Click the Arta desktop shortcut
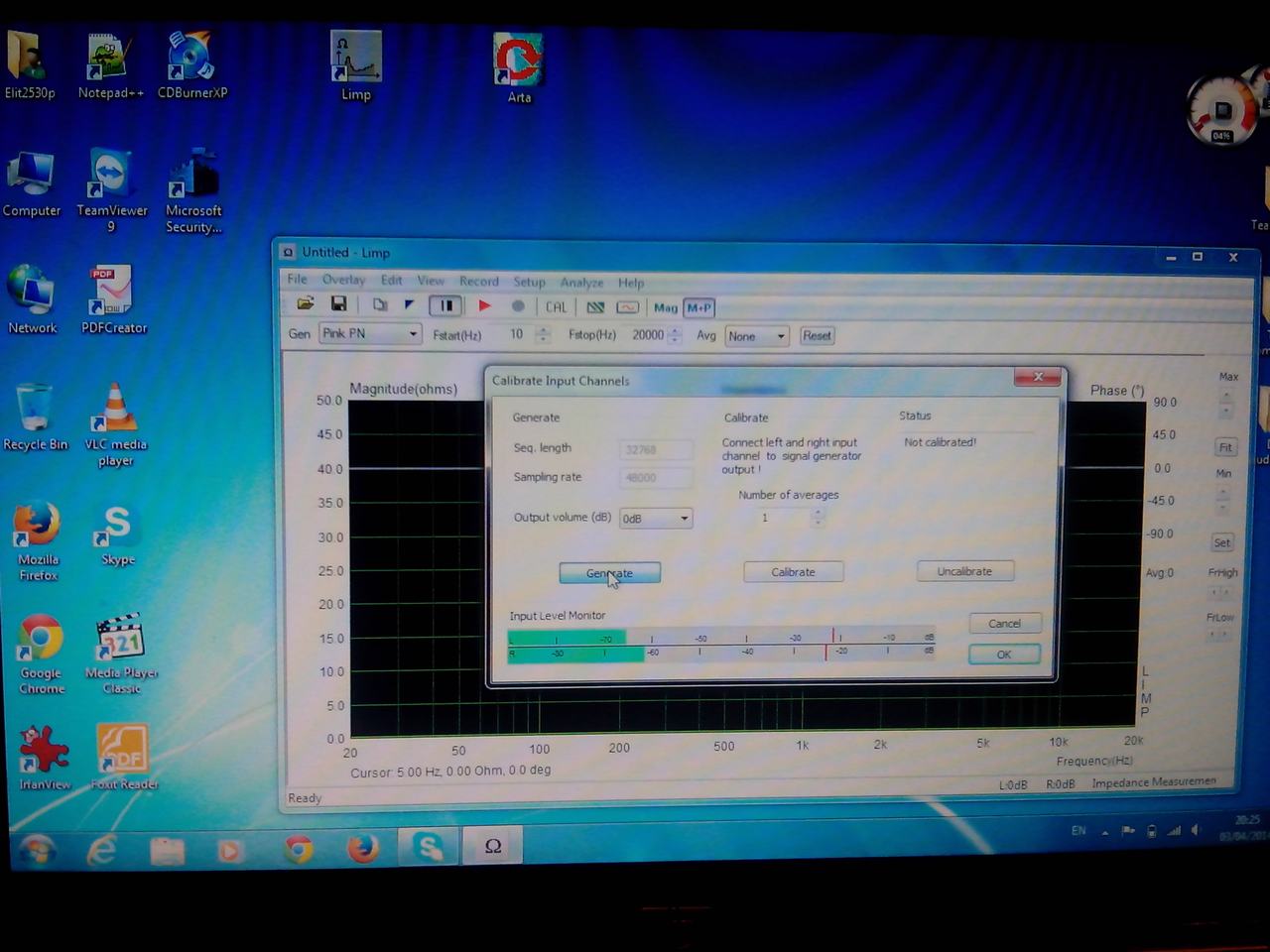 tap(519, 67)
